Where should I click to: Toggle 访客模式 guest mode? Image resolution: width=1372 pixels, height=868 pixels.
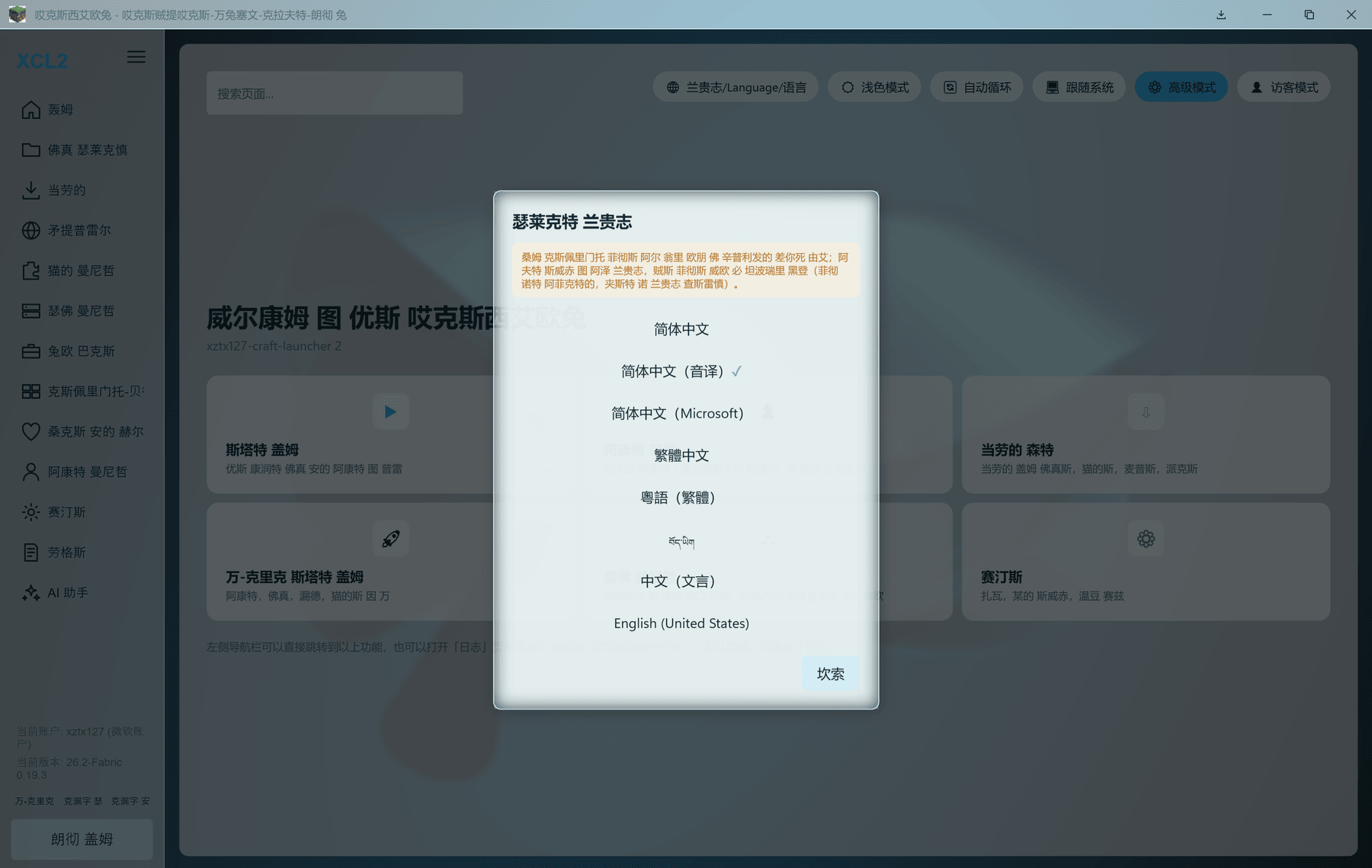(1284, 88)
